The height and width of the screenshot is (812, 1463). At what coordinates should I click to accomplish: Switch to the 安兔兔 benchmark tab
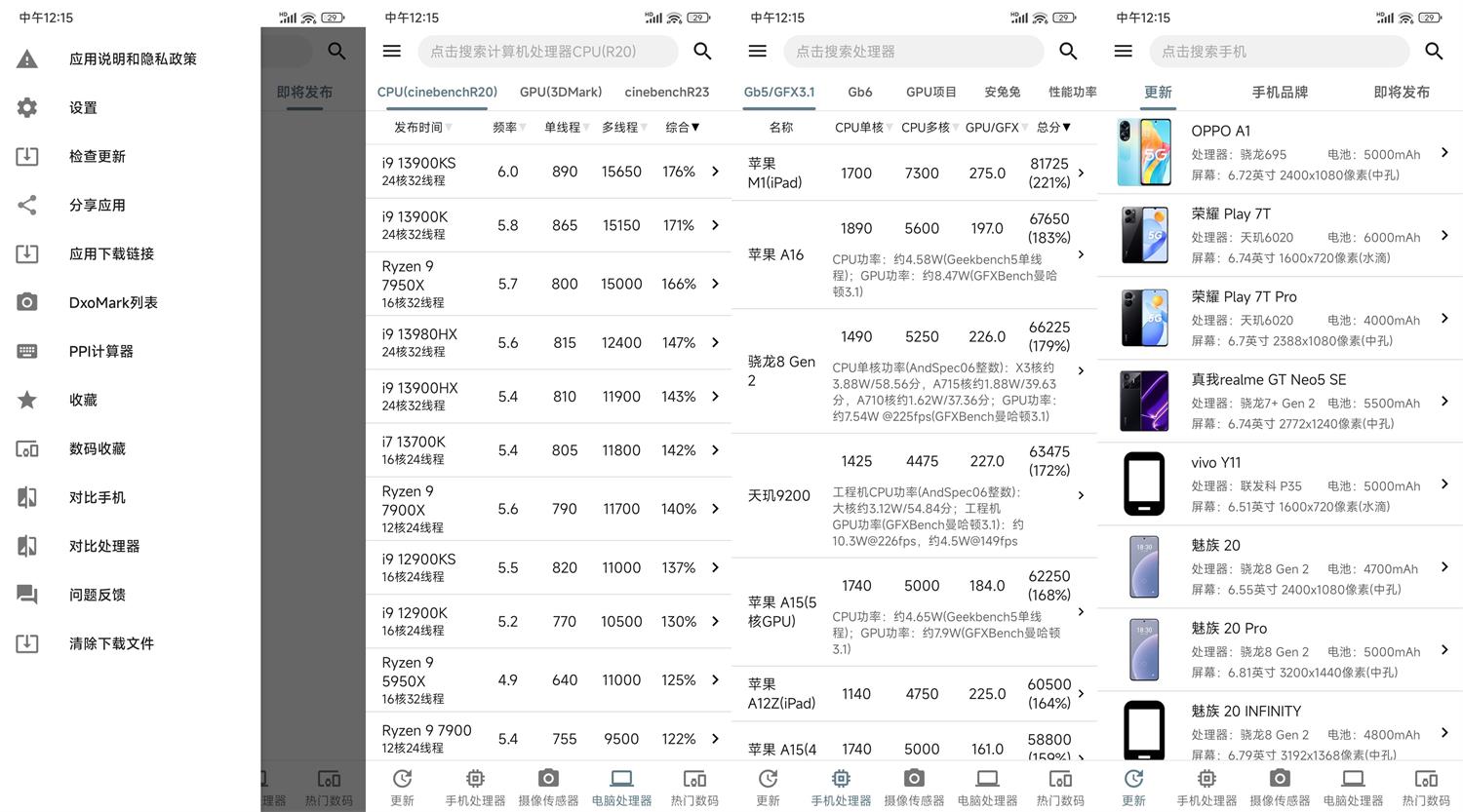click(x=1002, y=92)
